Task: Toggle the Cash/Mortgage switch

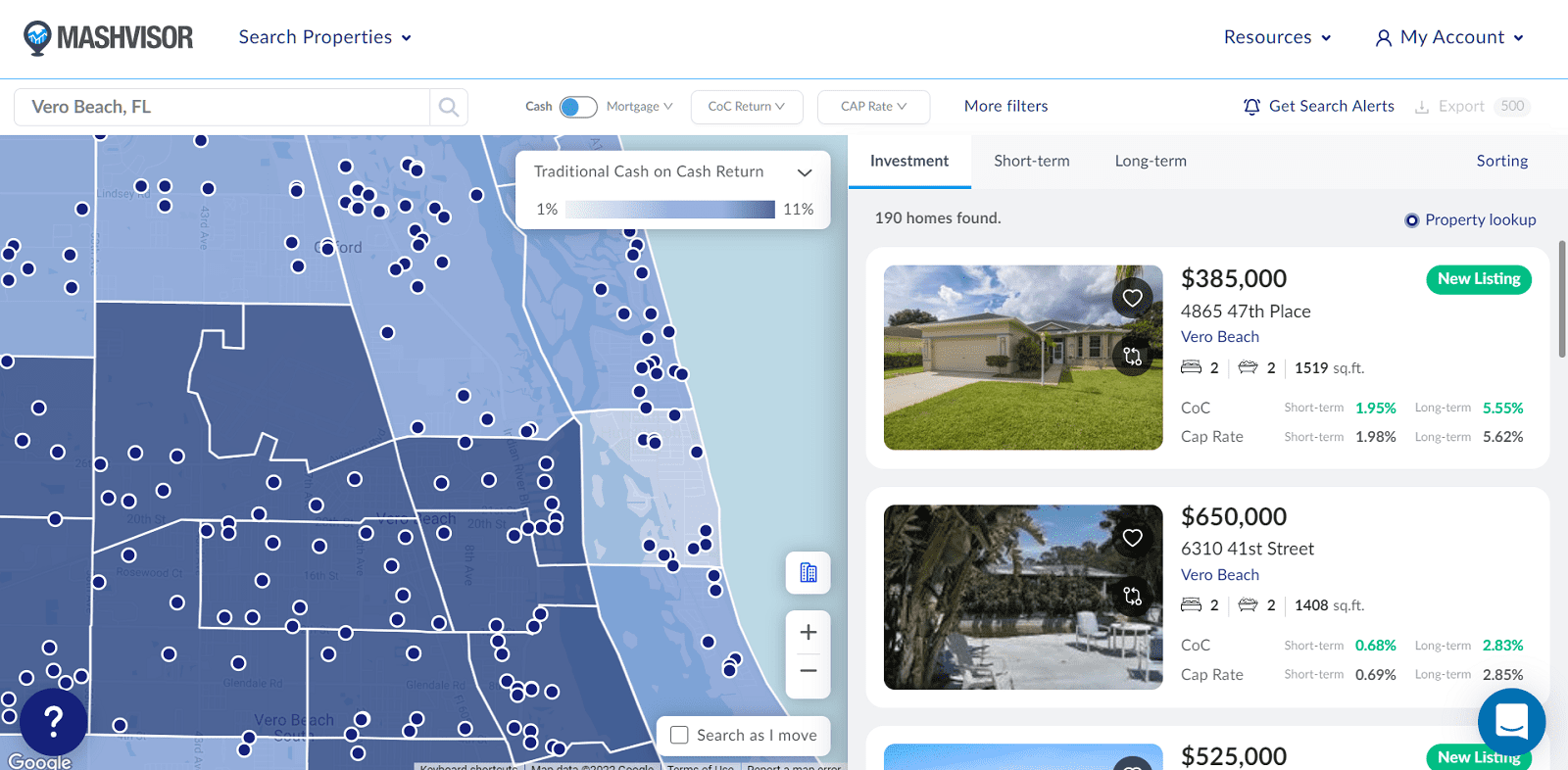Action: click(578, 107)
